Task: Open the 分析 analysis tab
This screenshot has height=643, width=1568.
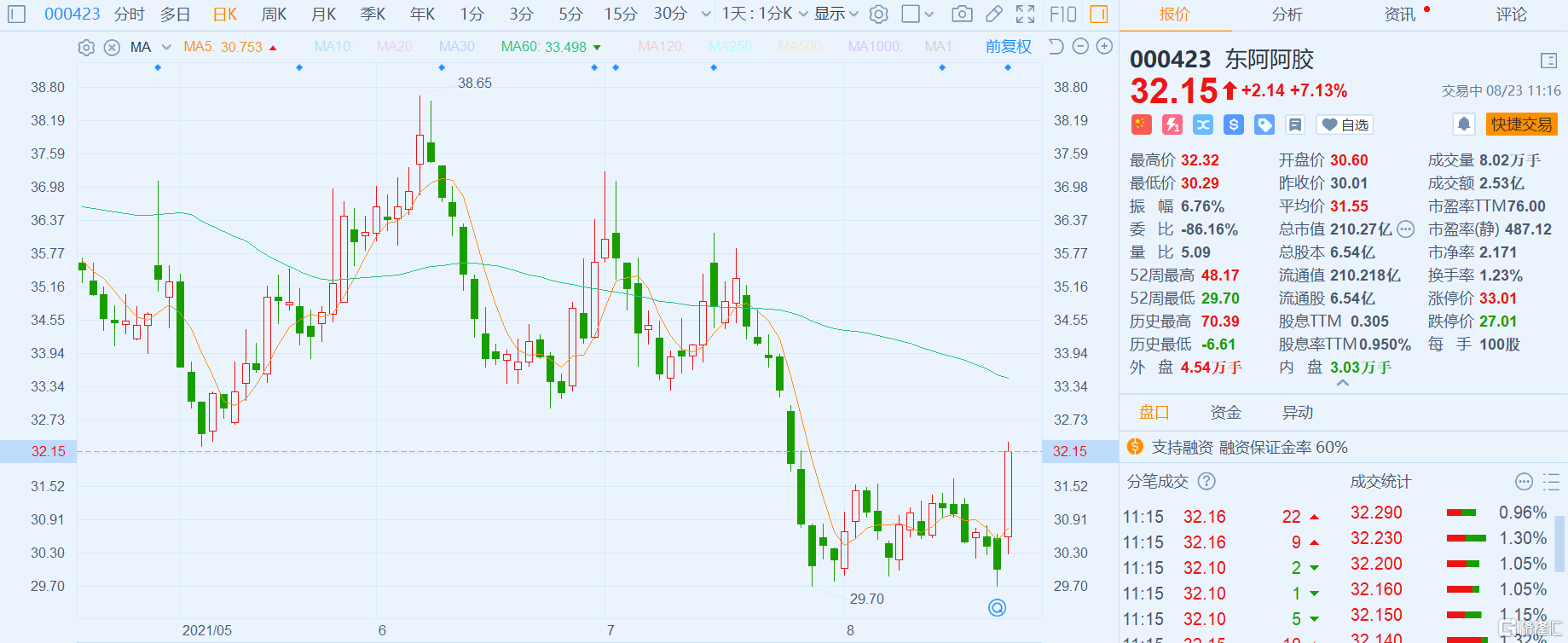Action: 1287,14
